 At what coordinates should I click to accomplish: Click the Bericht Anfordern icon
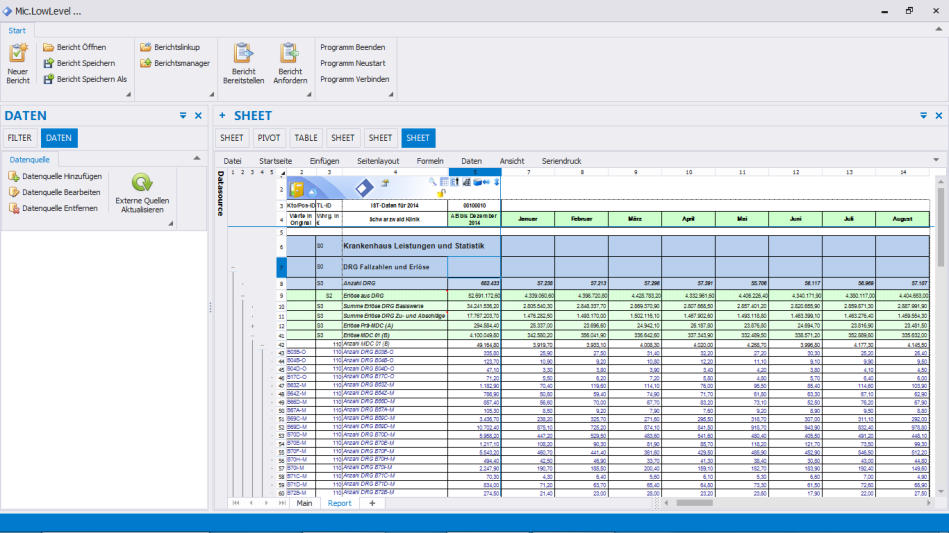click(290, 54)
